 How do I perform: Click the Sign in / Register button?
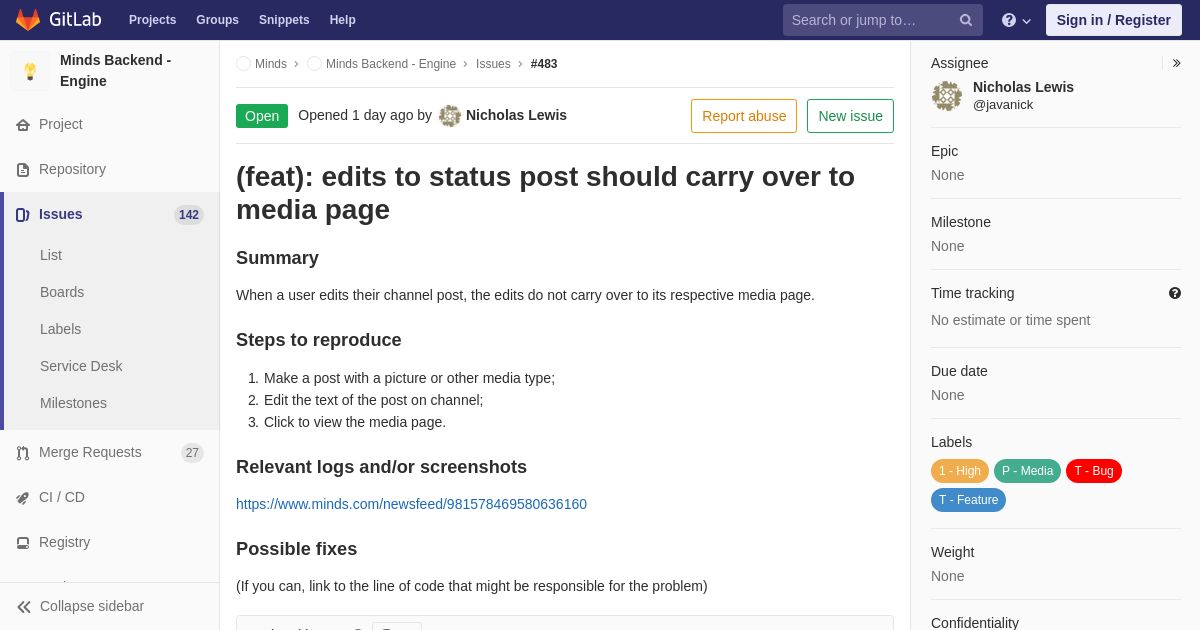(x=1114, y=20)
